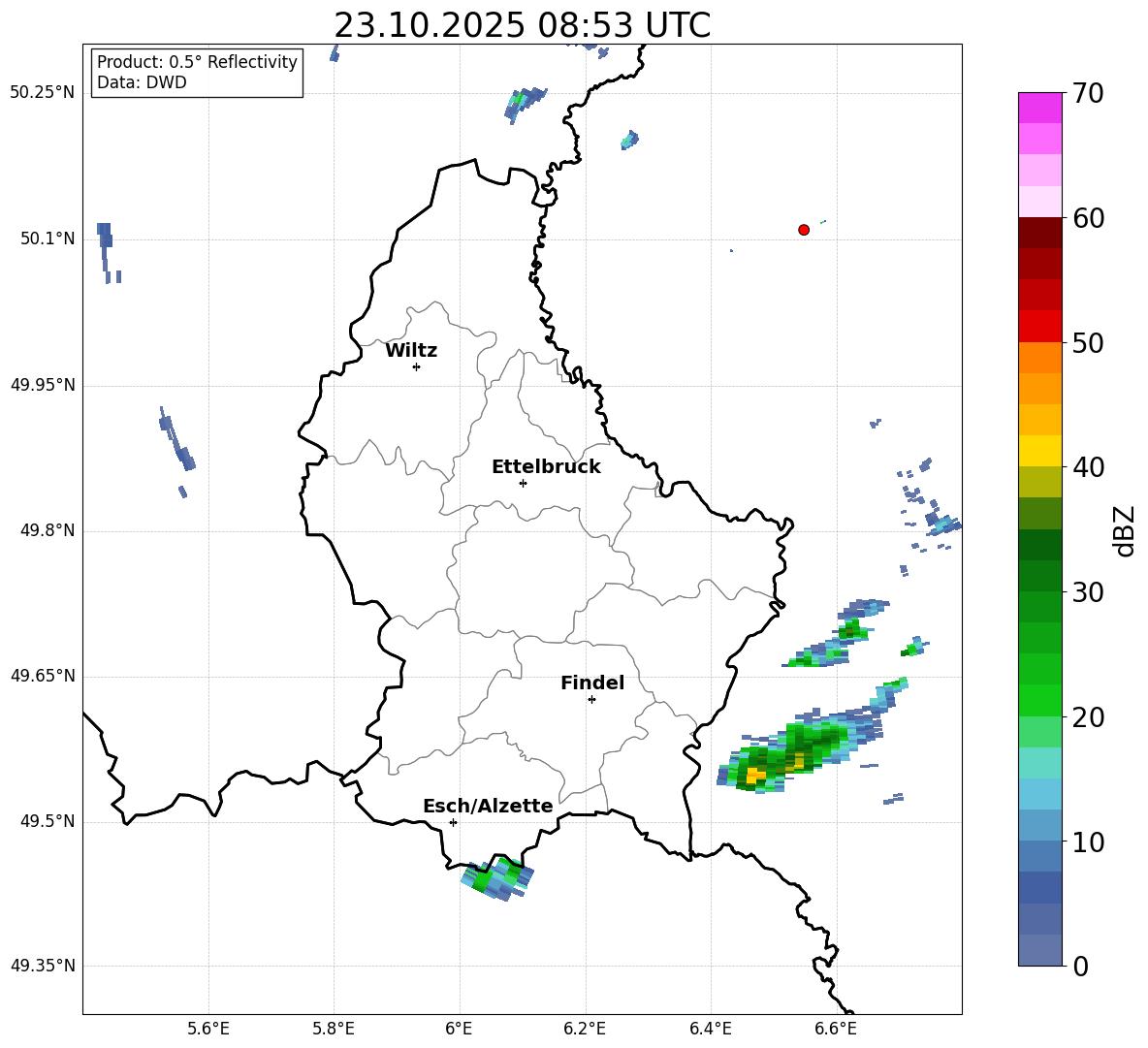Click the 6.6°E longitude label
The height and width of the screenshot is (1048, 1148).
click(x=836, y=1029)
